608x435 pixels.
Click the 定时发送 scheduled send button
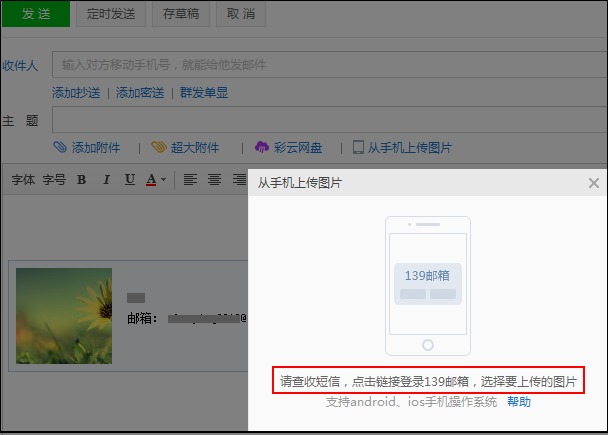(x=111, y=13)
